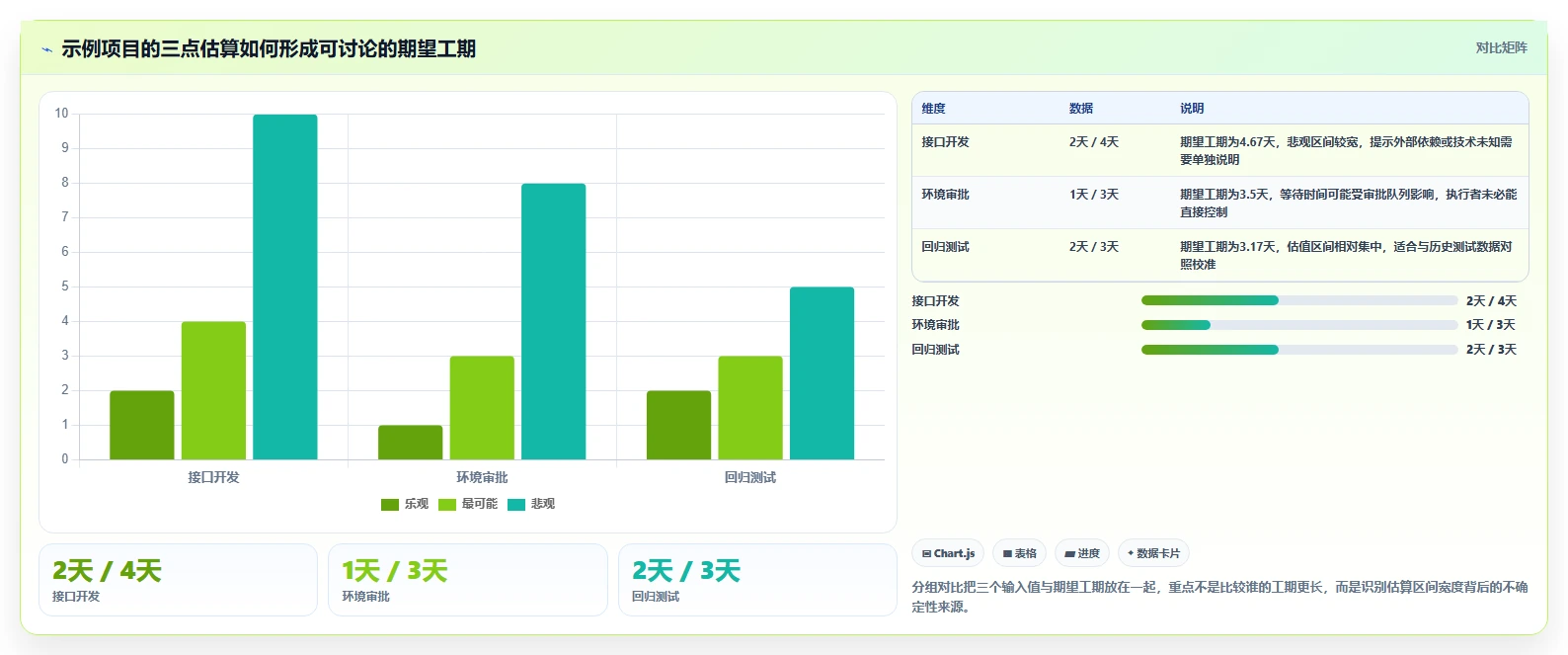Image resolution: width=1568 pixels, height=655 pixels.
Task: Select the 接口开发 table row cell
Action: click(x=945, y=142)
